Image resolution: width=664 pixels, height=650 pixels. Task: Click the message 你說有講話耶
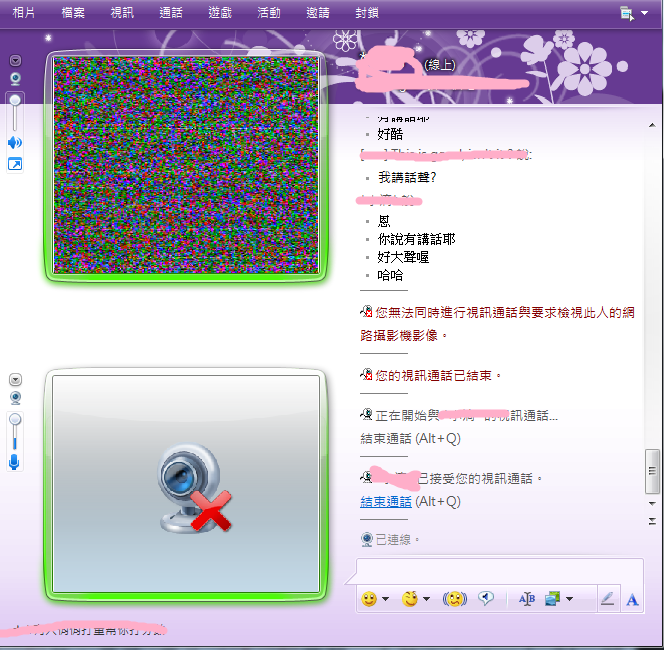pos(416,239)
